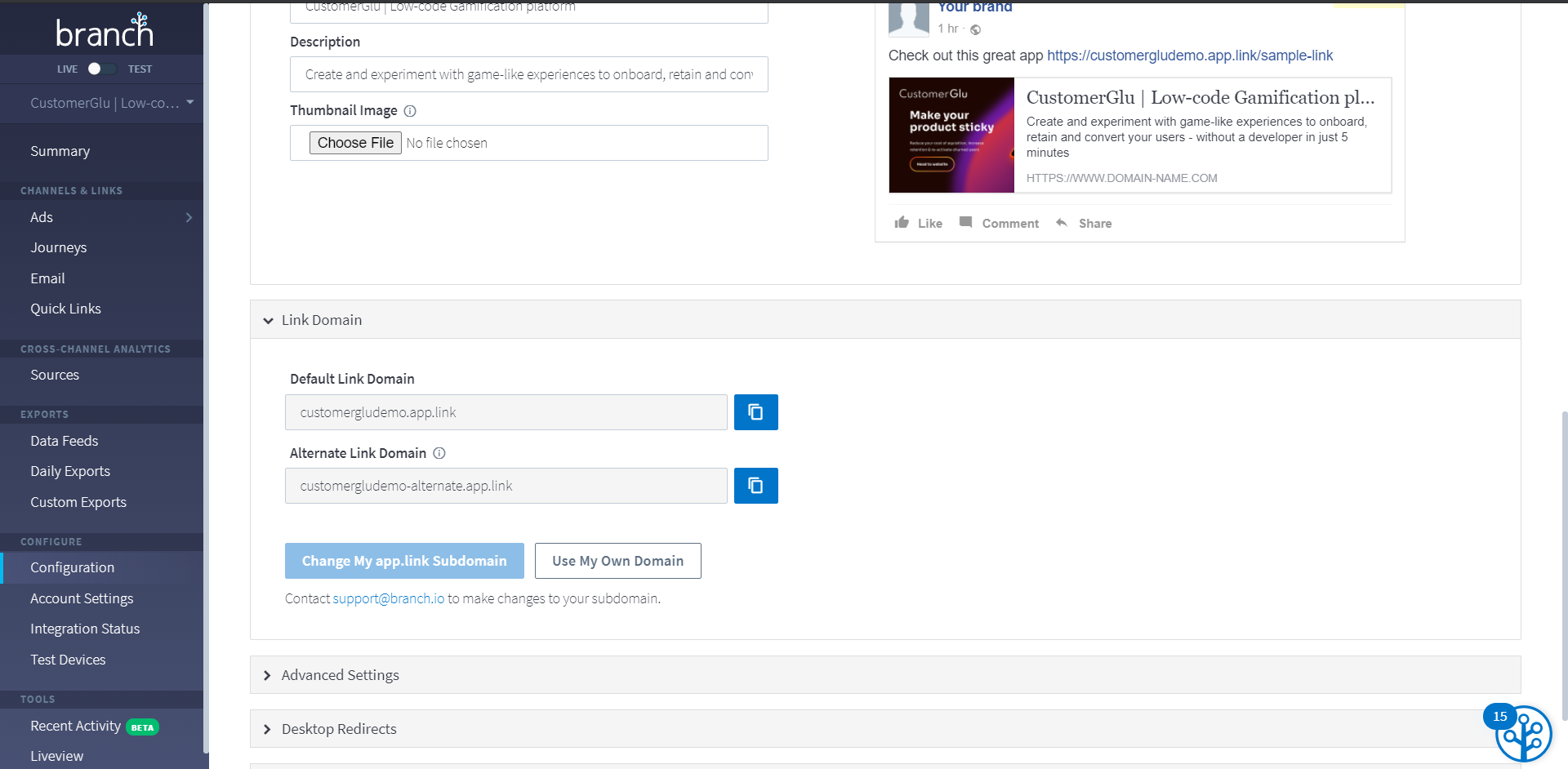This screenshot has width=1568, height=769.
Task: Go to Account Settings
Action: click(x=82, y=598)
